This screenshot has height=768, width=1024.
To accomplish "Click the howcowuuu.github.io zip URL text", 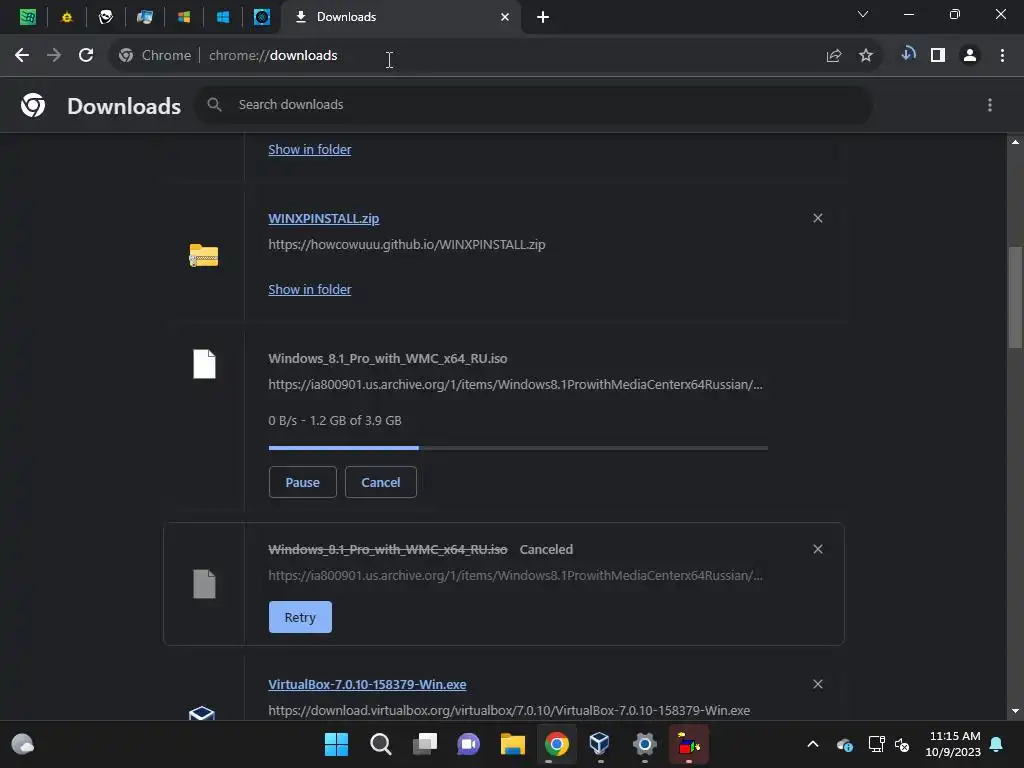I will pos(407,245).
